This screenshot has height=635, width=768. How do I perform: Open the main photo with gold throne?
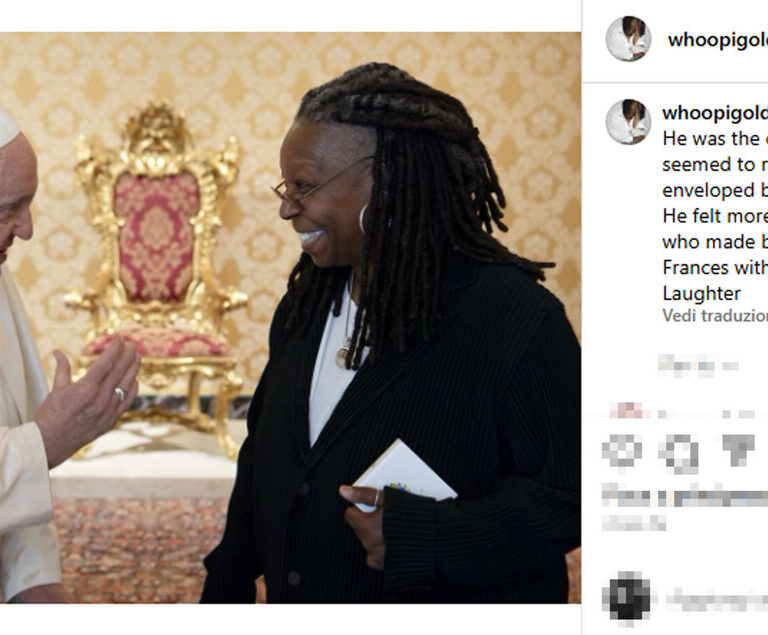tap(290, 318)
